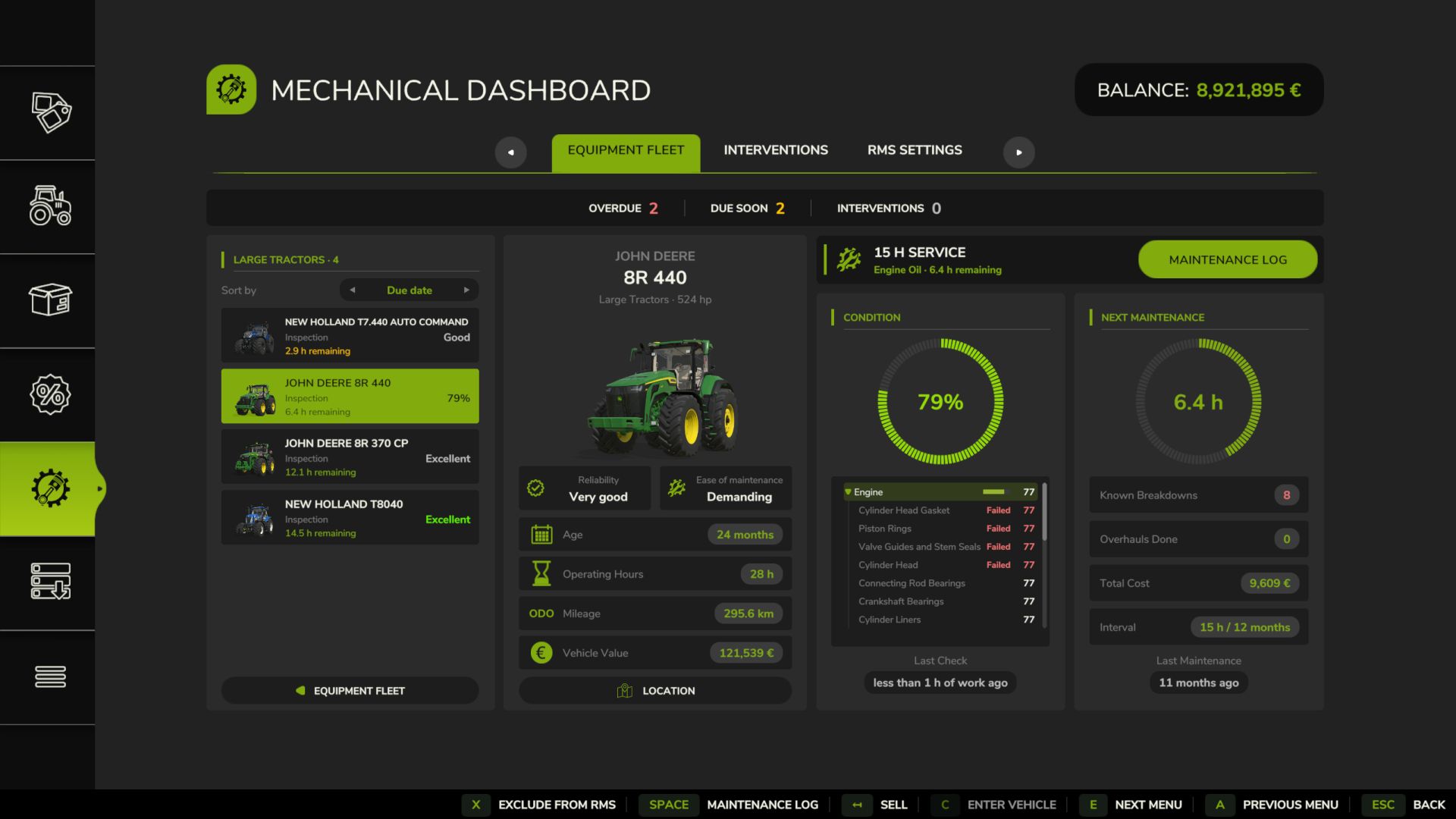Go to previous tab with left arrow
The height and width of the screenshot is (819, 1456).
(510, 152)
